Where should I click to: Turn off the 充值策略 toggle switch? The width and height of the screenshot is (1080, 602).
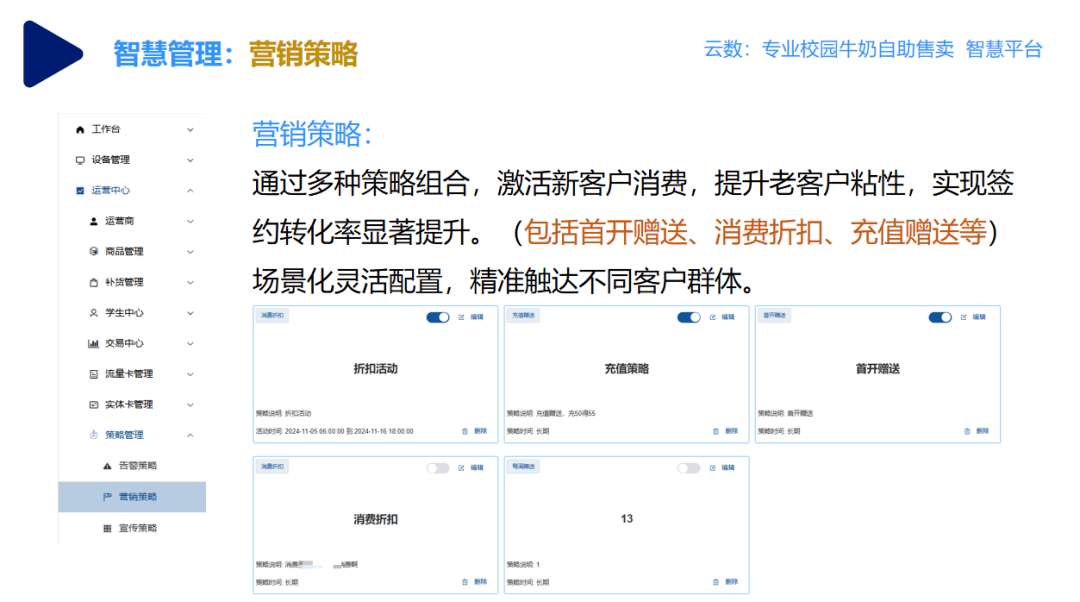click(689, 317)
